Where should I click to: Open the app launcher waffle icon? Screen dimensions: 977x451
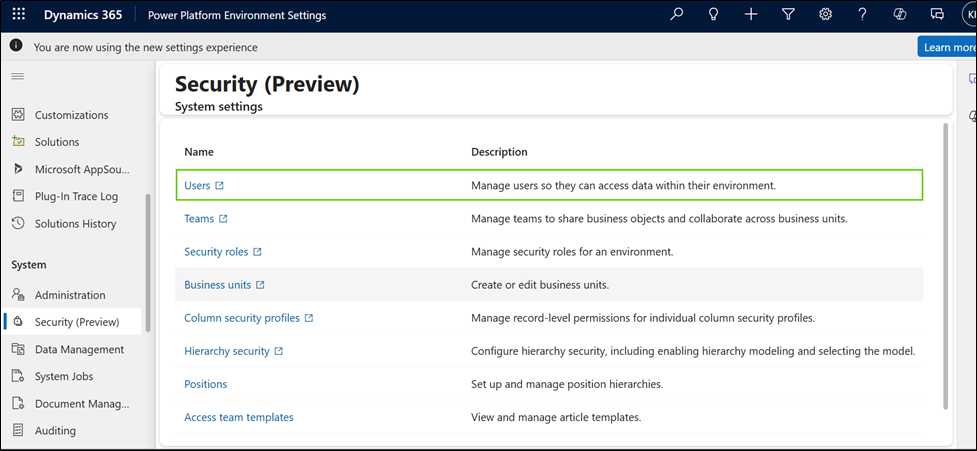tap(19, 15)
